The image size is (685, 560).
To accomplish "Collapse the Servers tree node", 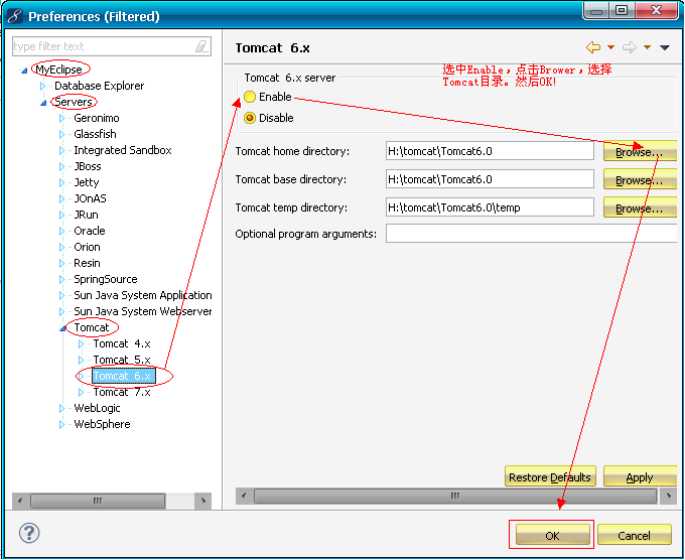I will [44, 103].
